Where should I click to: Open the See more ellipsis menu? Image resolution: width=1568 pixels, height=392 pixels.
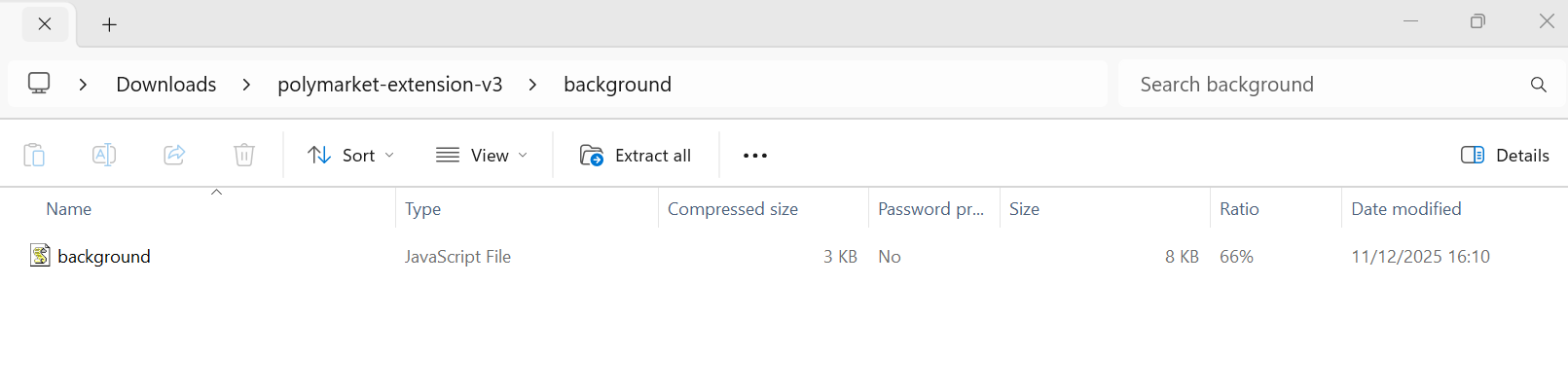click(x=755, y=156)
